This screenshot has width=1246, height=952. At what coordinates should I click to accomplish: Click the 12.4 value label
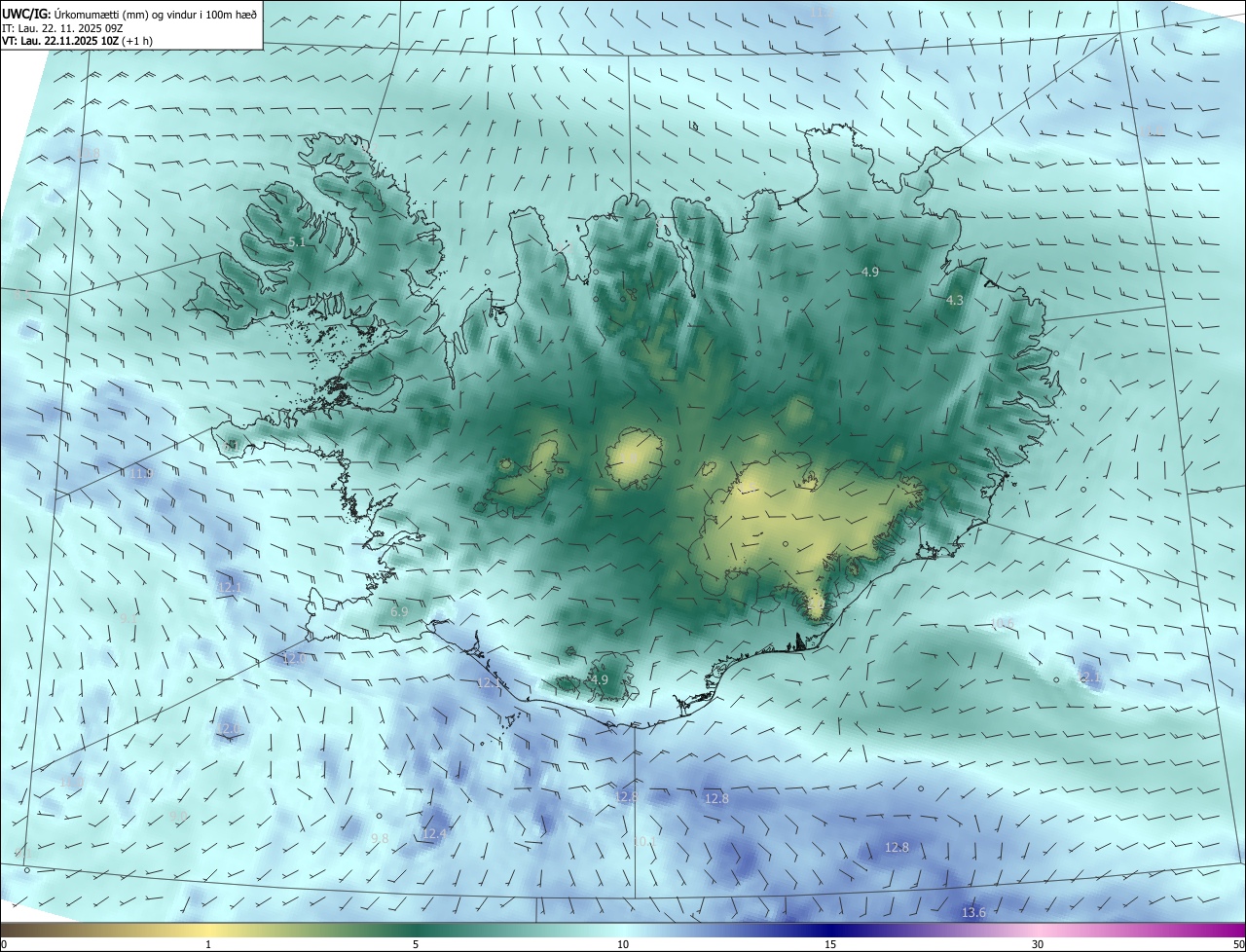tap(434, 834)
